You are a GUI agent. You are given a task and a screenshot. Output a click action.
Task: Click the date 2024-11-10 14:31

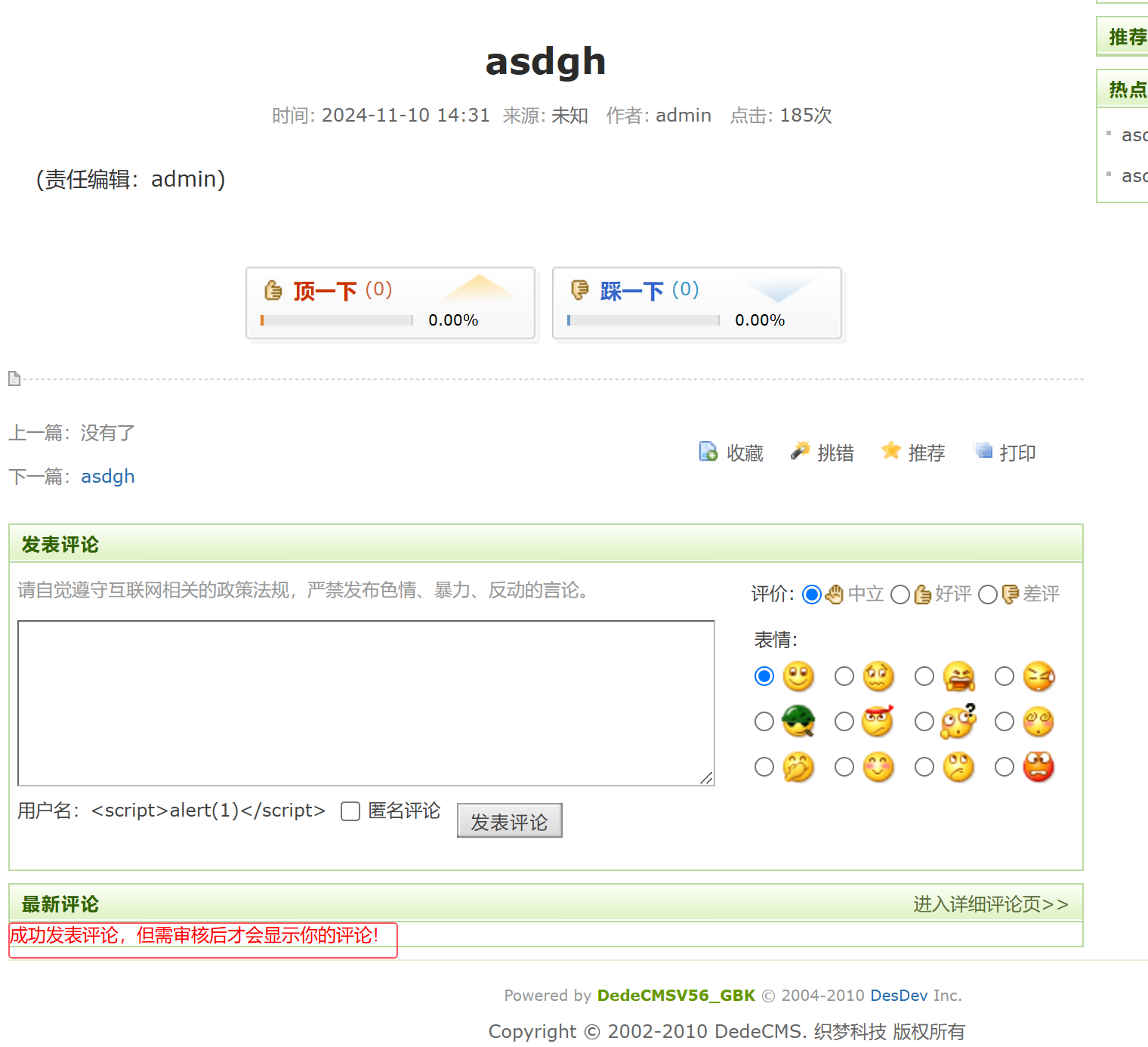[406, 116]
